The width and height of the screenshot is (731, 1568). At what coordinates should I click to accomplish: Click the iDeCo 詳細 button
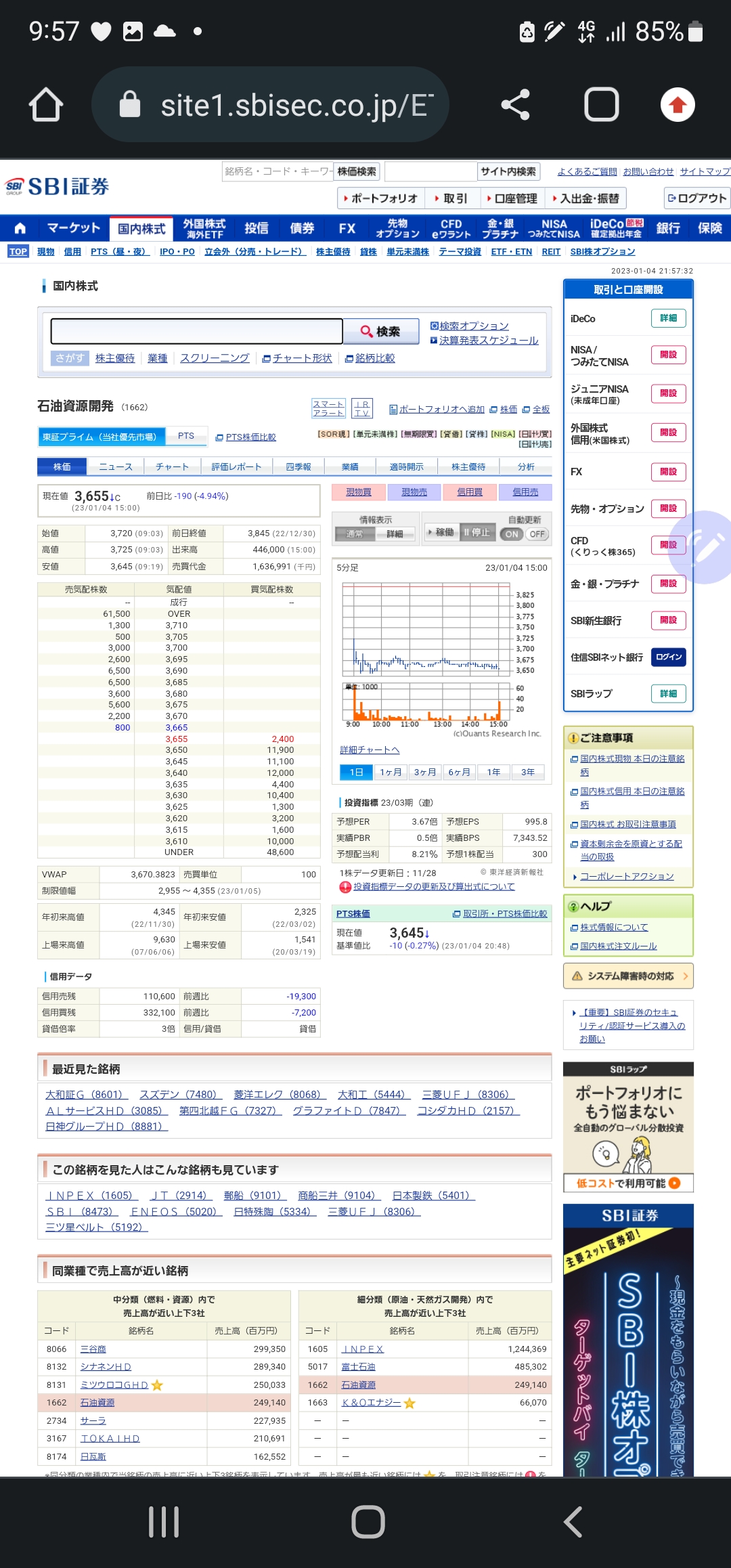(668, 318)
